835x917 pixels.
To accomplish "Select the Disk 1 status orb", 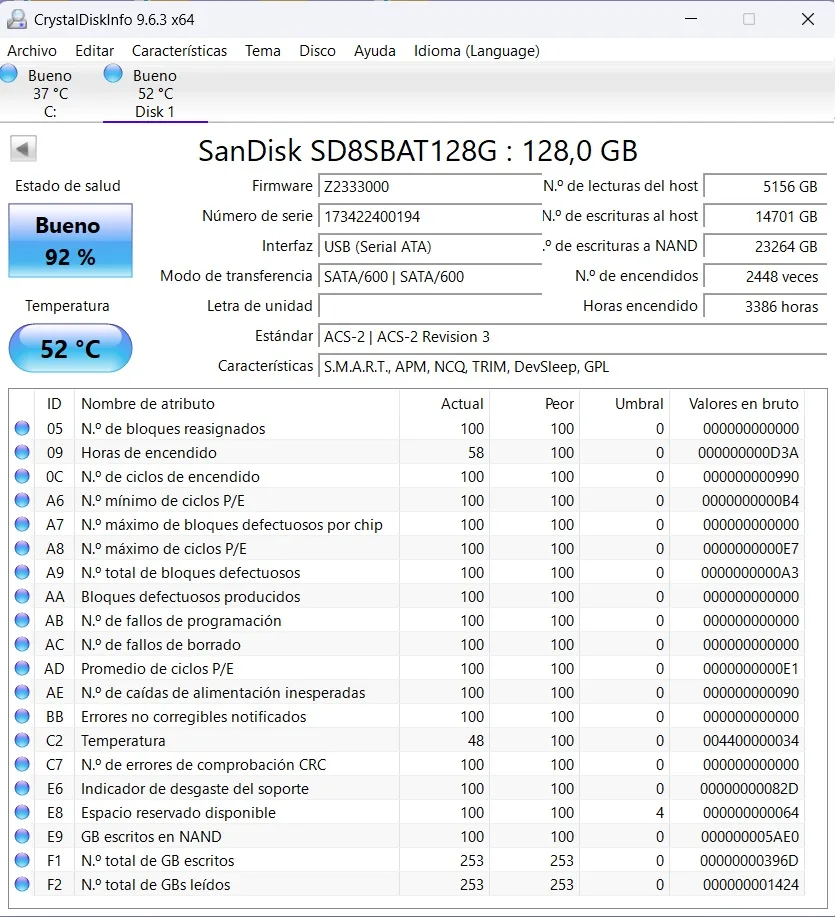I will click(x=113, y=74).
